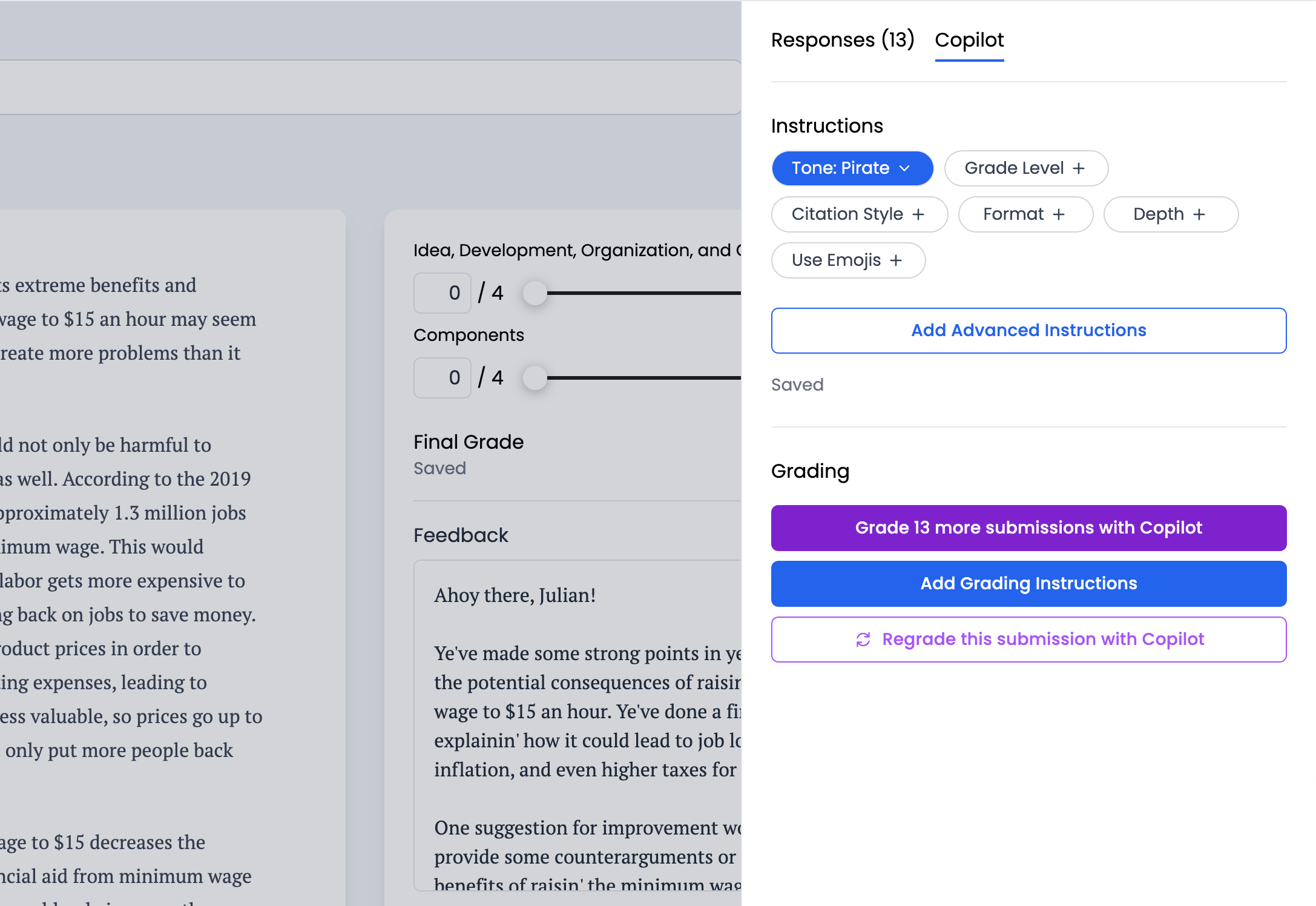The image size is (1316, 906).
Task: Select the Copilot tab
Action: (x=969, y=40)
